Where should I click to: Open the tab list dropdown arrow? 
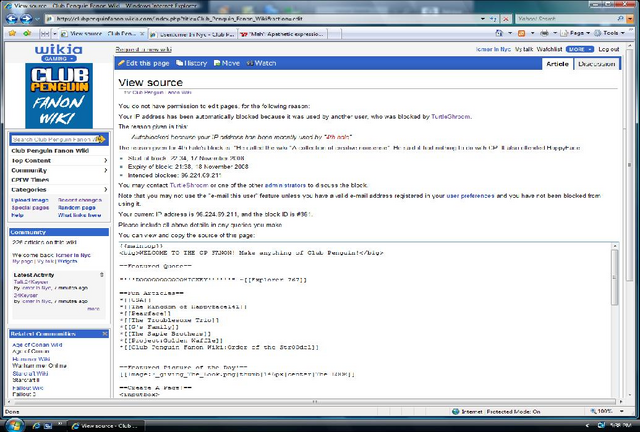55,34
